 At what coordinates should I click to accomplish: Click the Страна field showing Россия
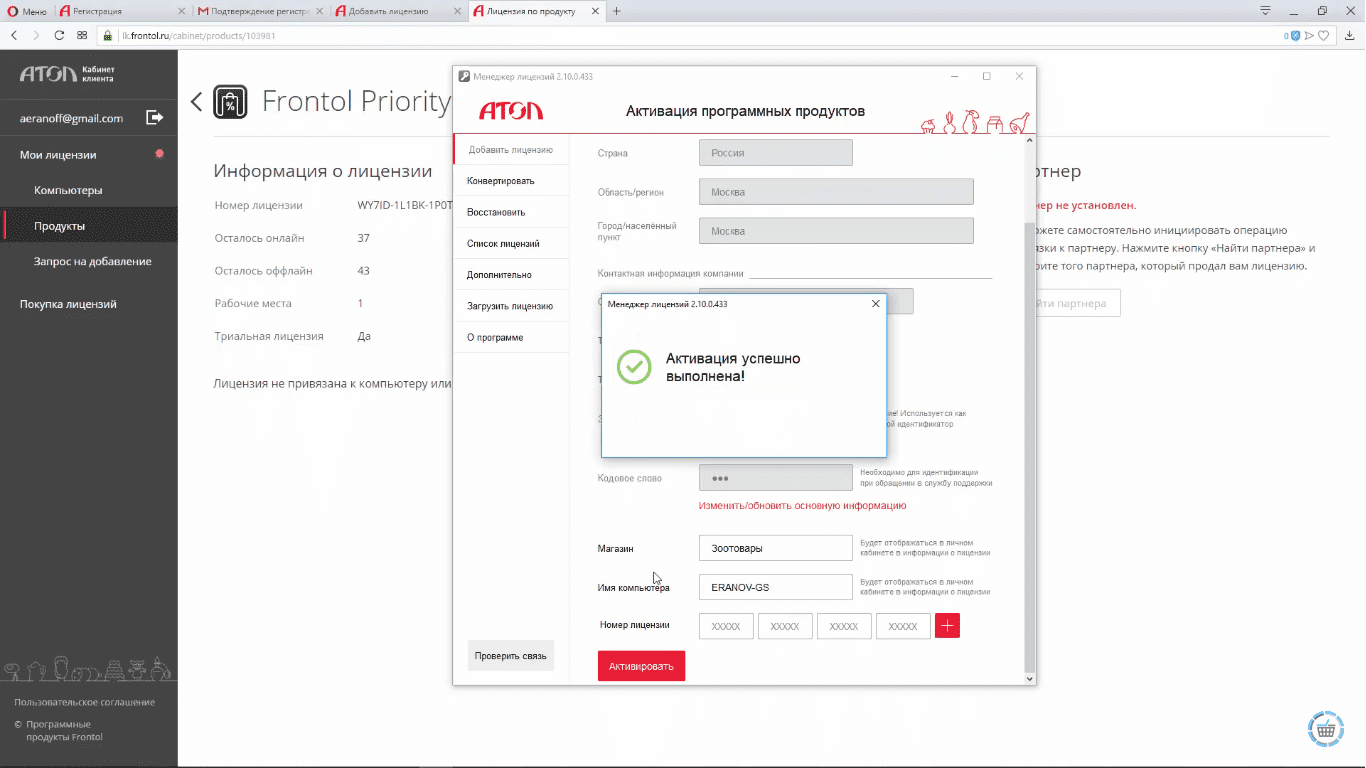[x=776, y=153]
